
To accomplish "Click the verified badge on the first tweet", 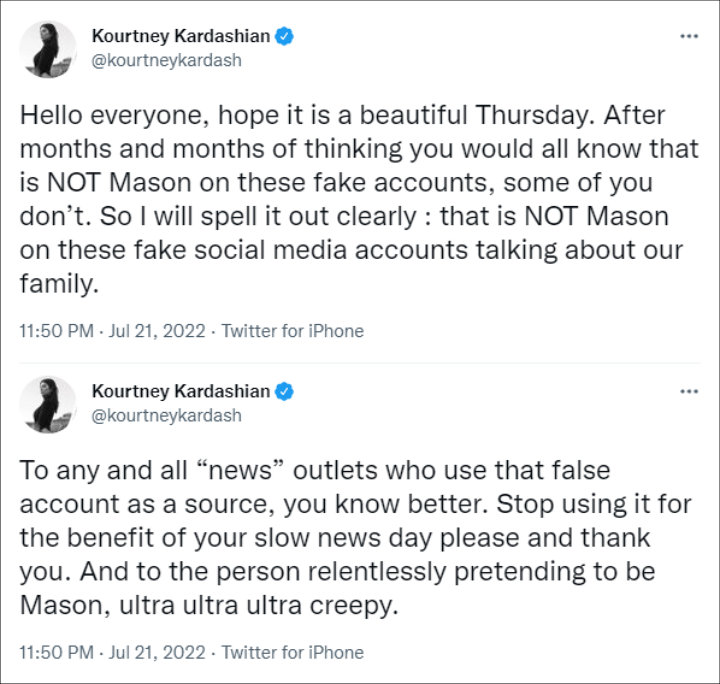I will (x=284, y=37).
